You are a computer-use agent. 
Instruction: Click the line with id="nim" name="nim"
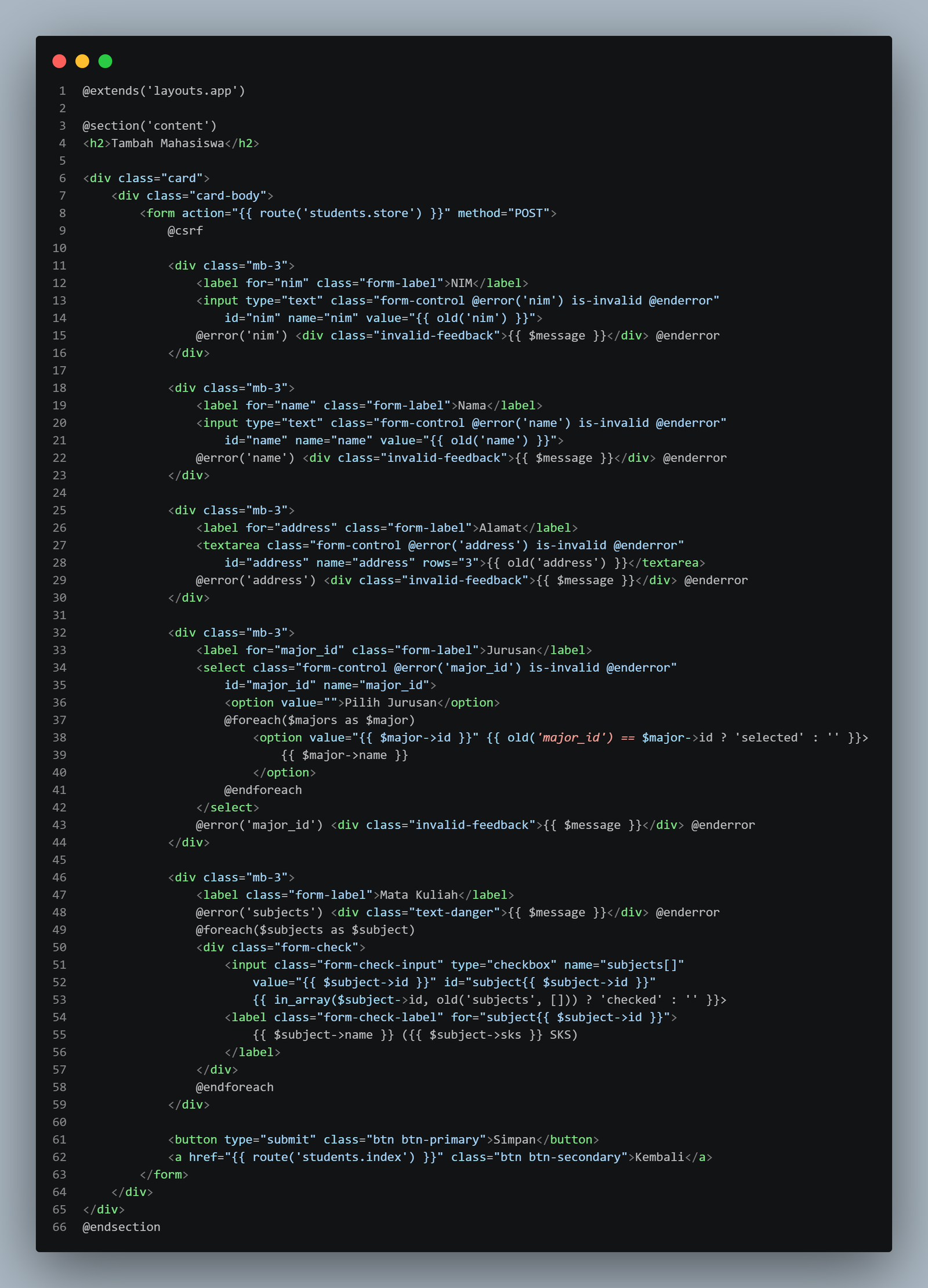(x=384, y=318)
